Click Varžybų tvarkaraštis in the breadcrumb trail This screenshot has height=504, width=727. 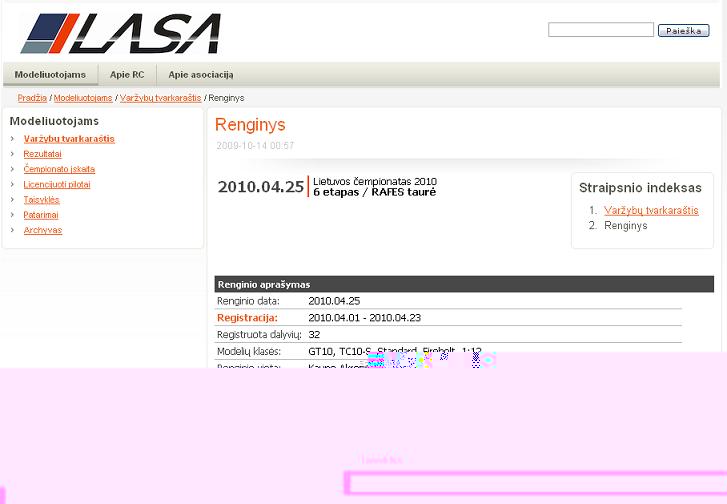160,98
